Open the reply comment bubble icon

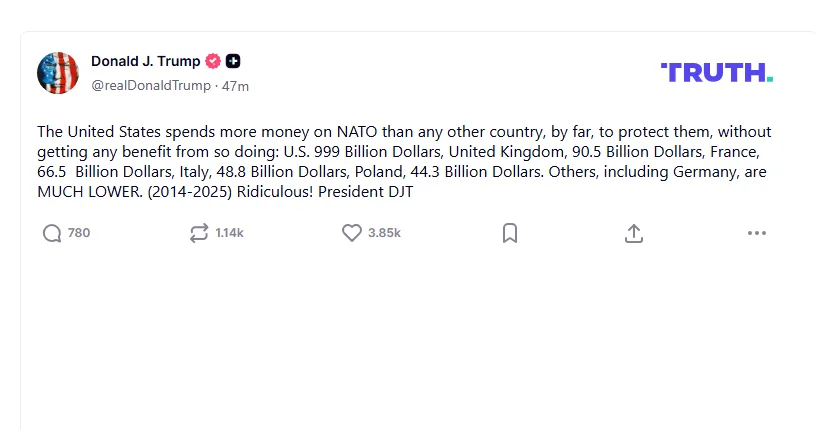pyautogui.click(x=52, y=233)
